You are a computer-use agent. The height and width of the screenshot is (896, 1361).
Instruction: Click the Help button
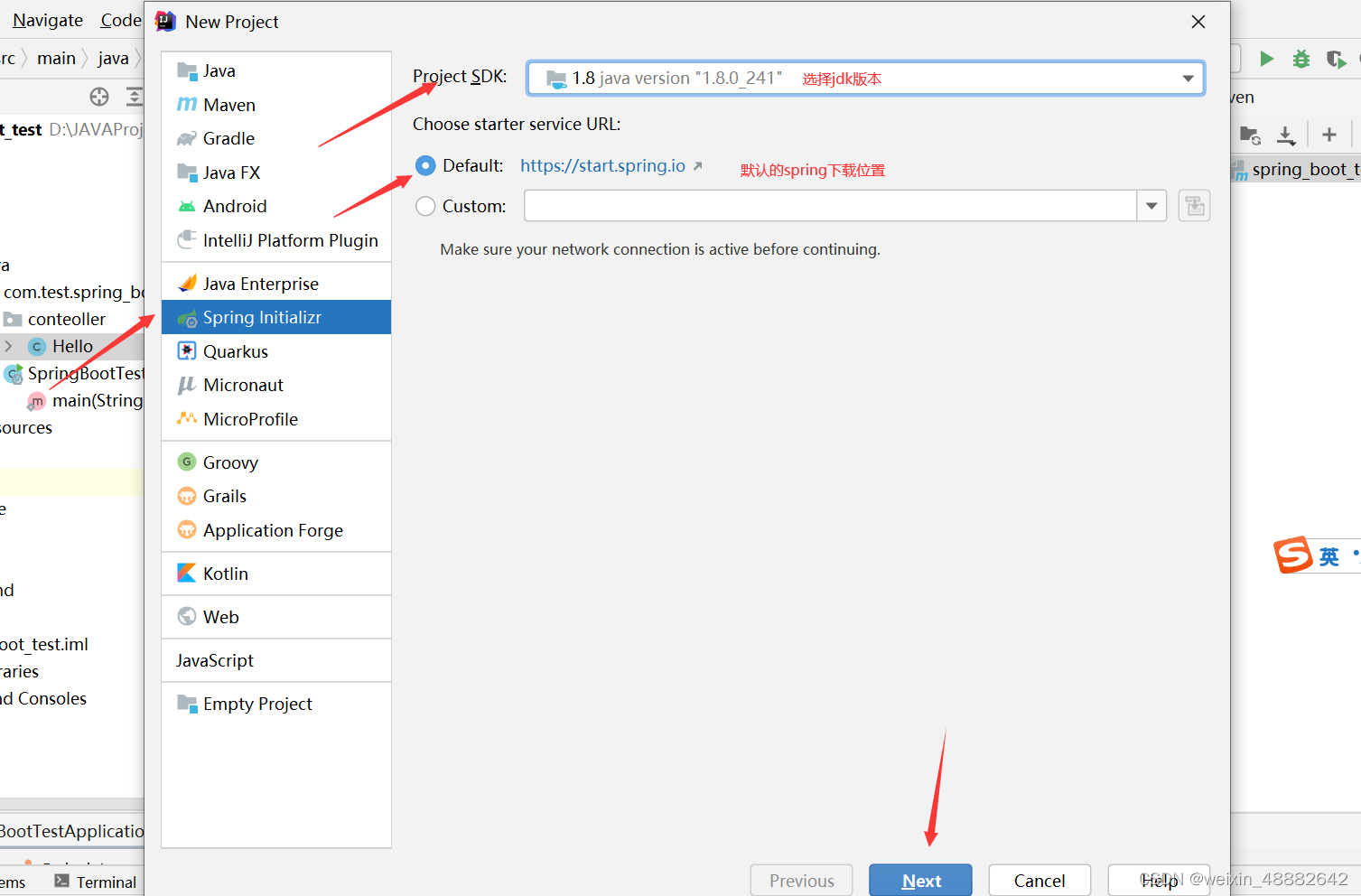[x=1159, y=881]
